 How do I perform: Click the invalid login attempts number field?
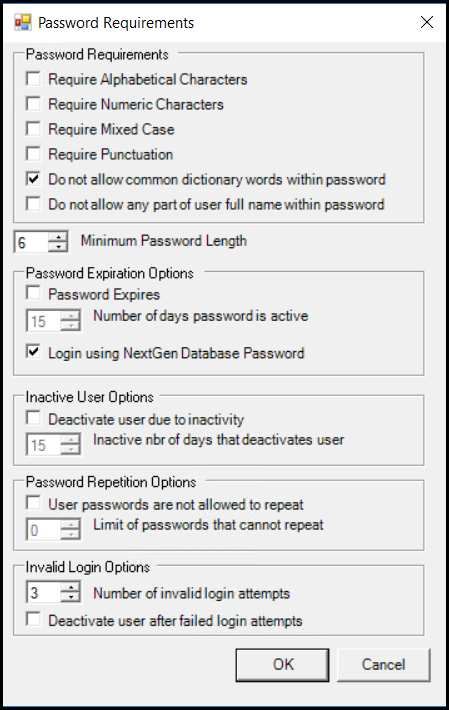[43, 592]
